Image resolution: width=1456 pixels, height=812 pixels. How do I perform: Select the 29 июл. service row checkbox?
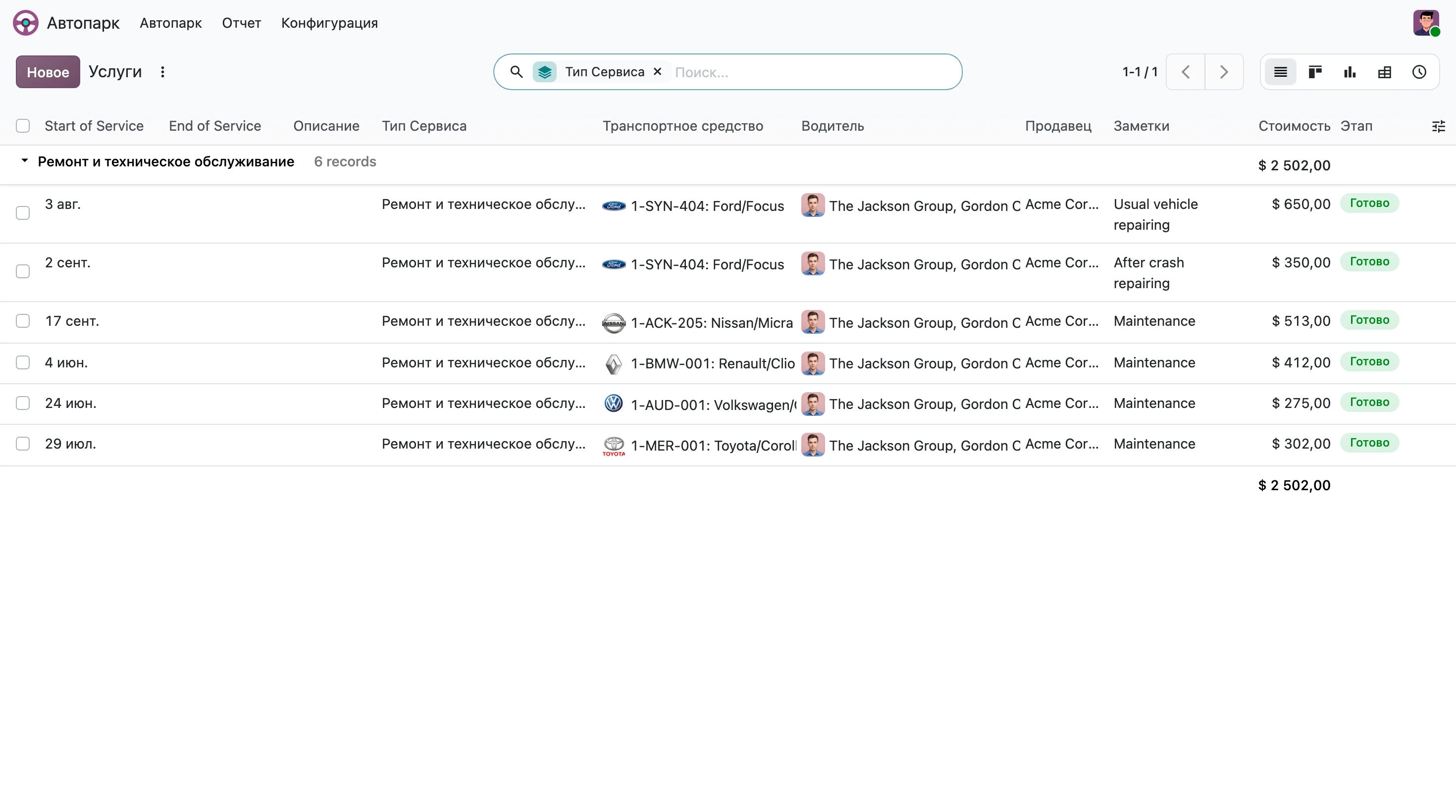point(23,444)
